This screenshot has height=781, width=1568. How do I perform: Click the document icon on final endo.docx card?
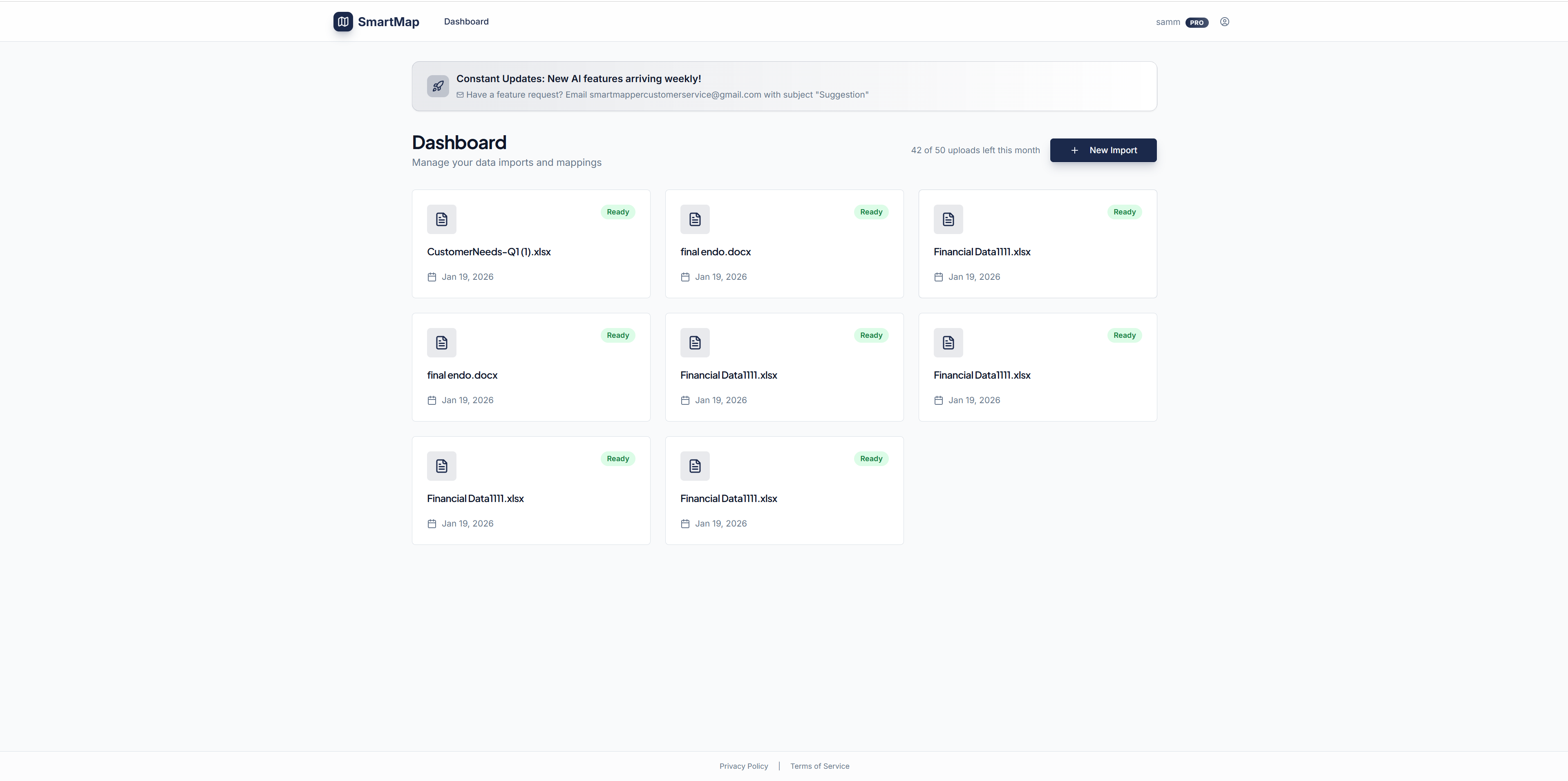(695, 220)
